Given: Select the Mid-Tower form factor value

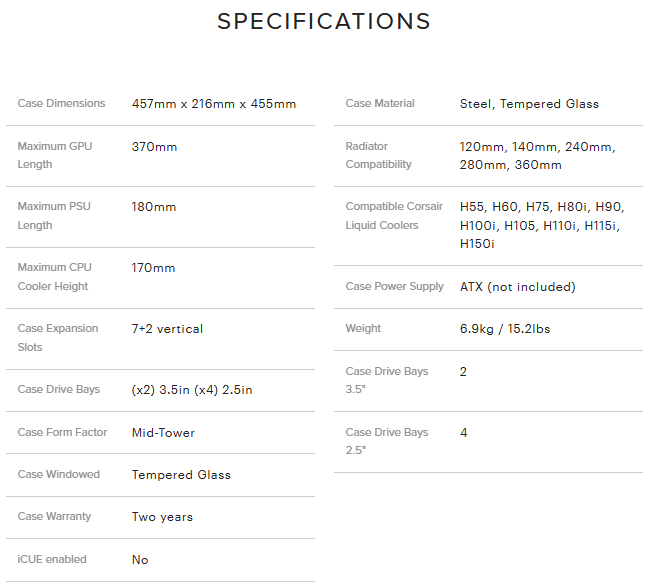Looking at the screenshot, I should pyautogui.click(x=163, y=432).
